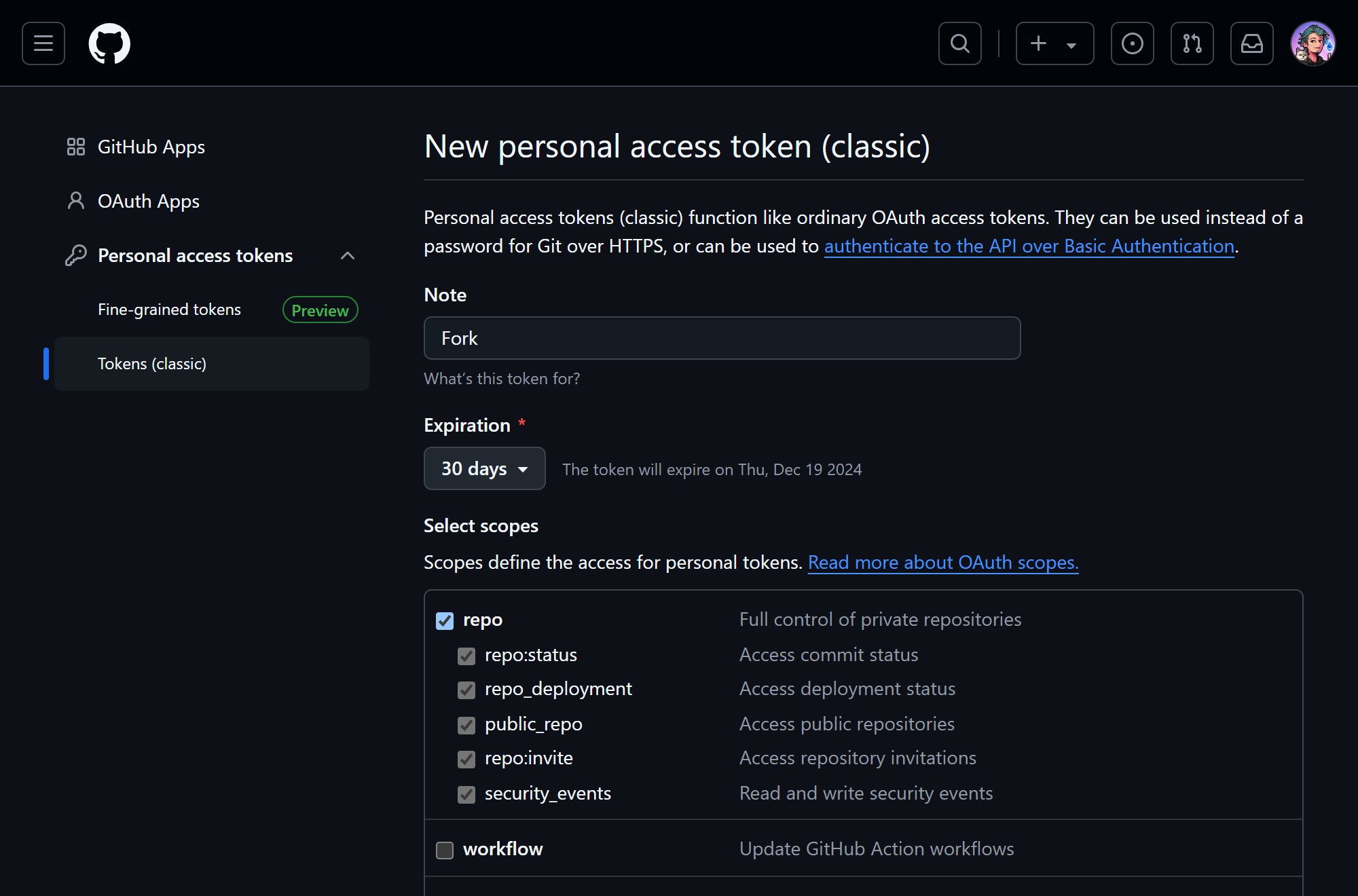The width and height of the screenshot is (1358, 896).
Task: Follow the authenticate to the API link
Action: [x=1029, y=246]
